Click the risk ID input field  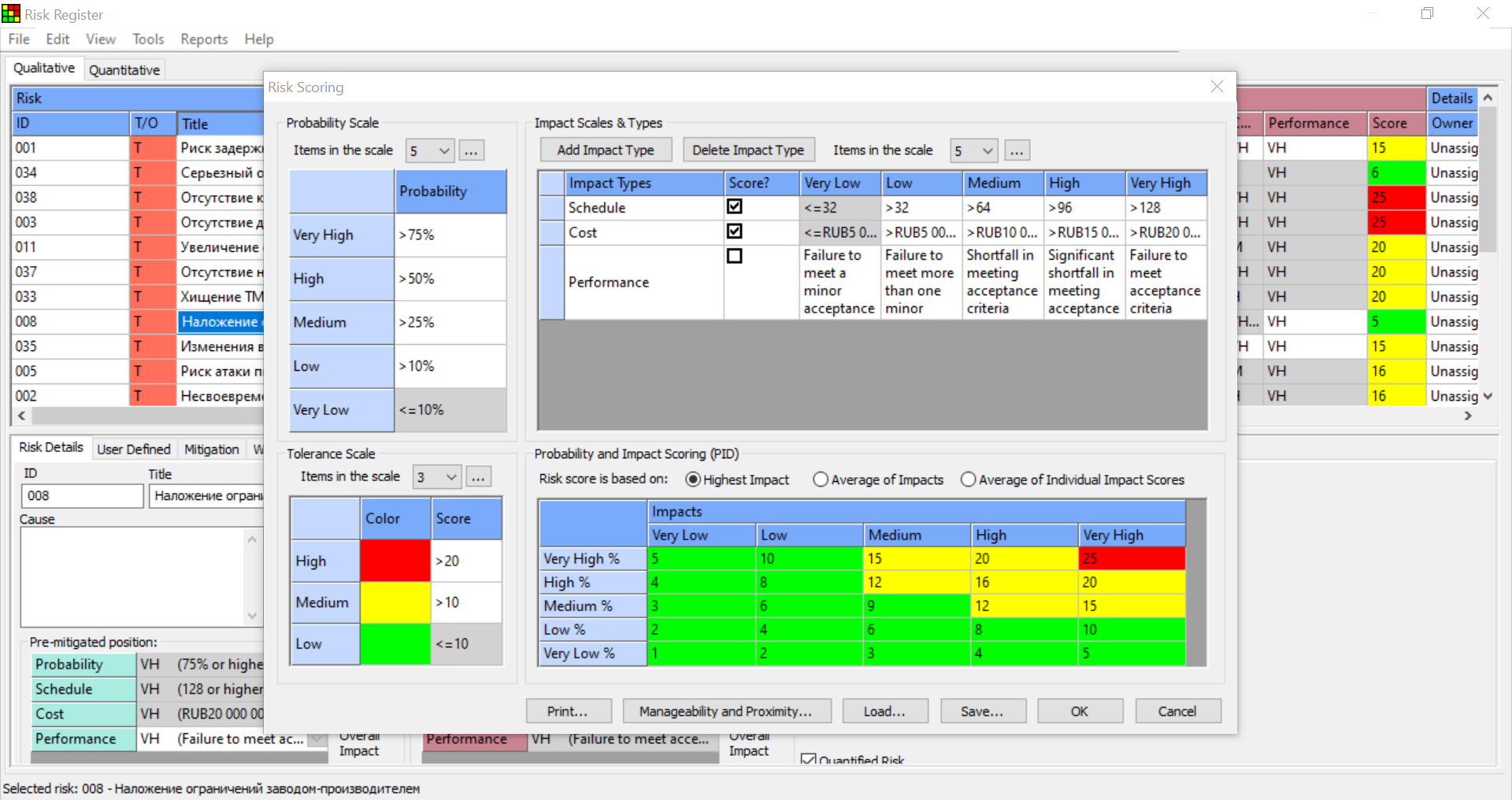pyautogui.click(x=82, y=496)
